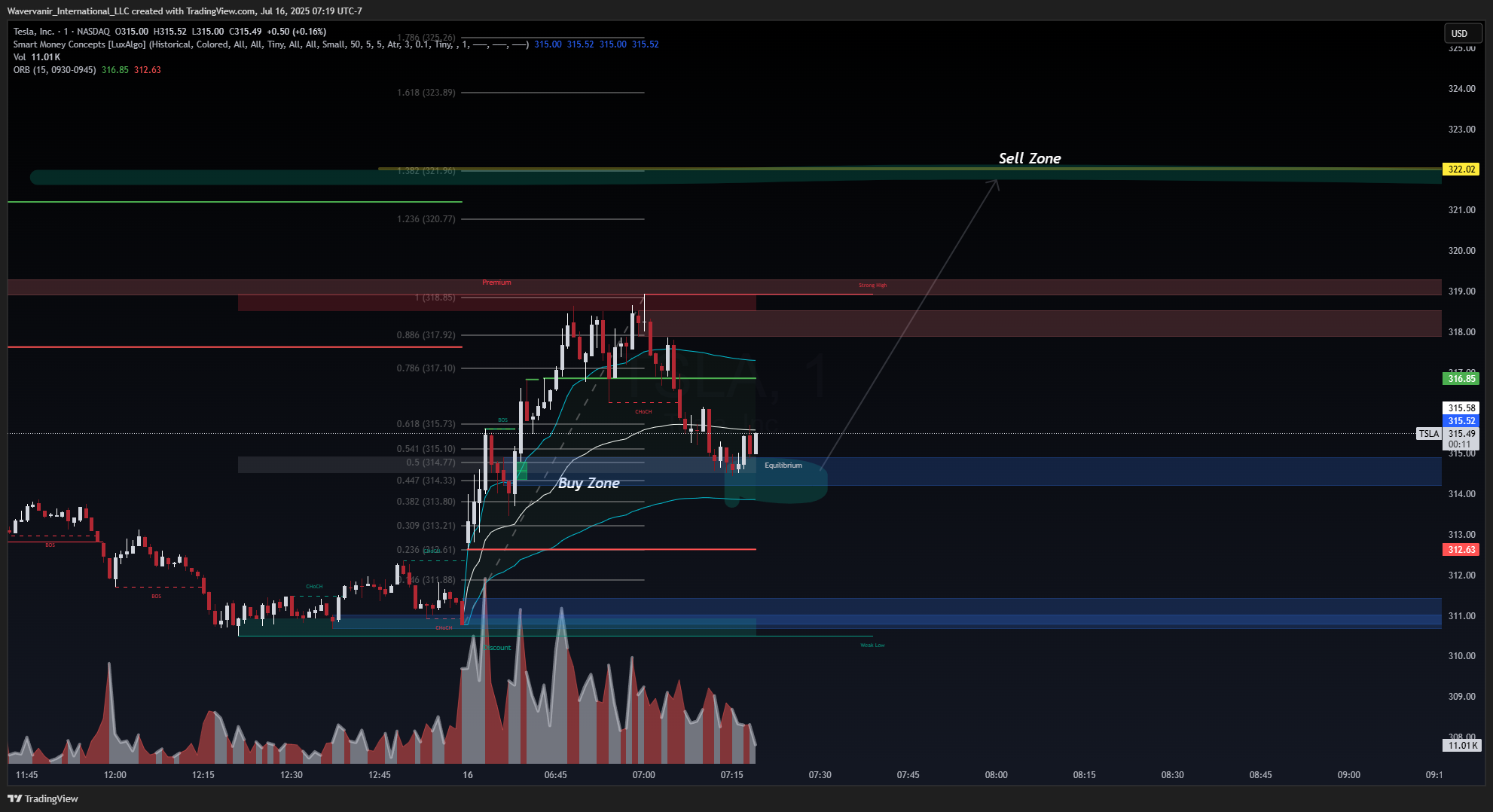Click the 08:00 time axis label
1493x812 pixels.
pos(997,775)
